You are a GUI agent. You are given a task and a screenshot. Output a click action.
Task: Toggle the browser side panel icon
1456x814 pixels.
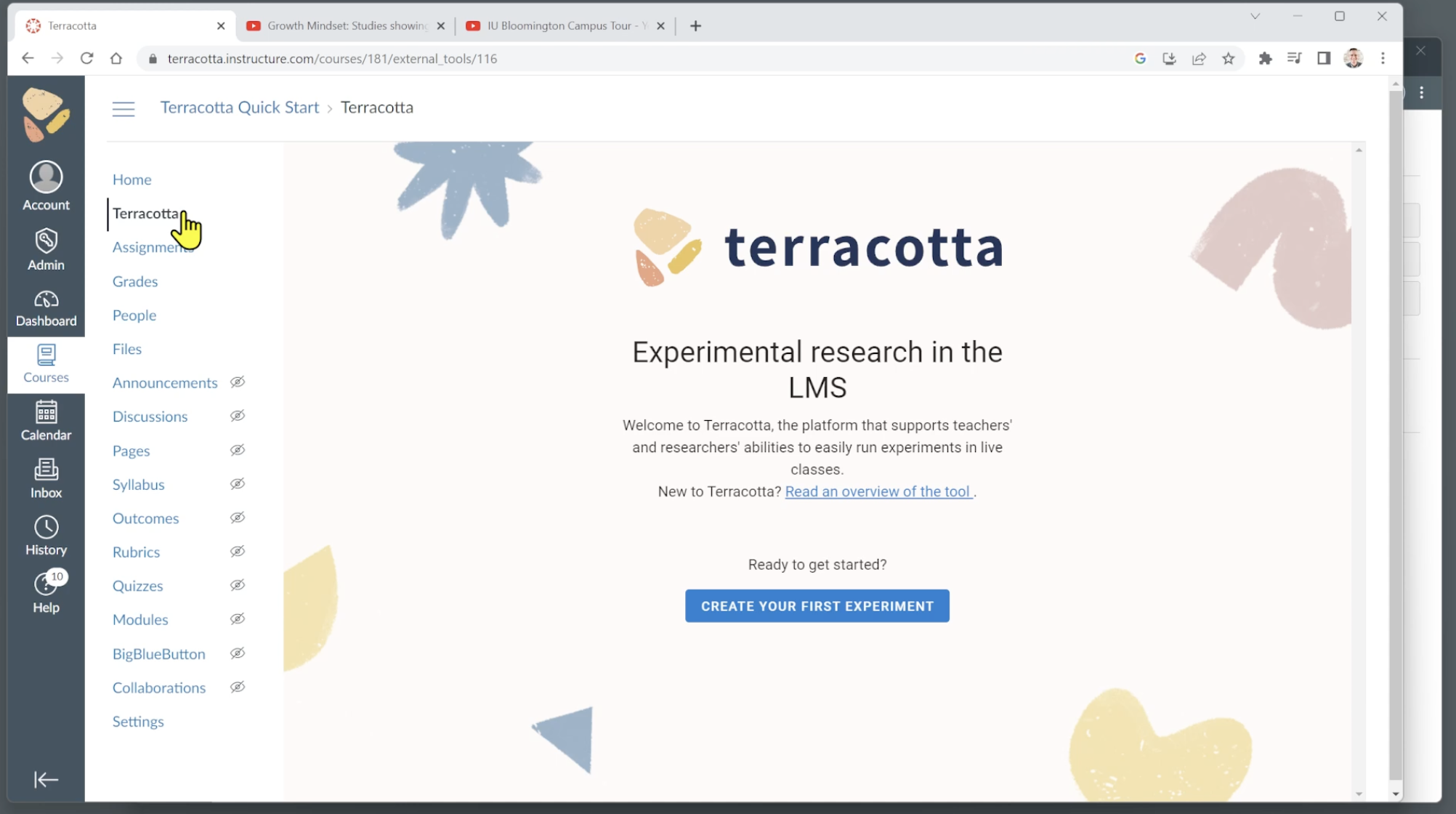point(1324,58)
